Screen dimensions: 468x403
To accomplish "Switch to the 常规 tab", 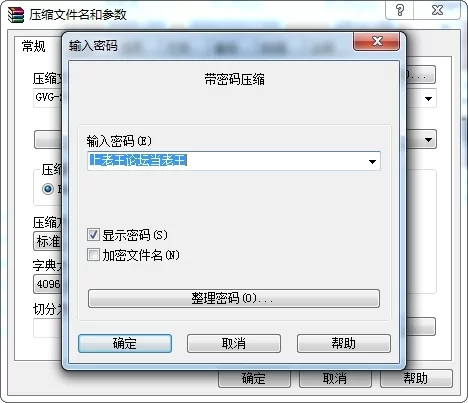I will (x=33, y=46).
